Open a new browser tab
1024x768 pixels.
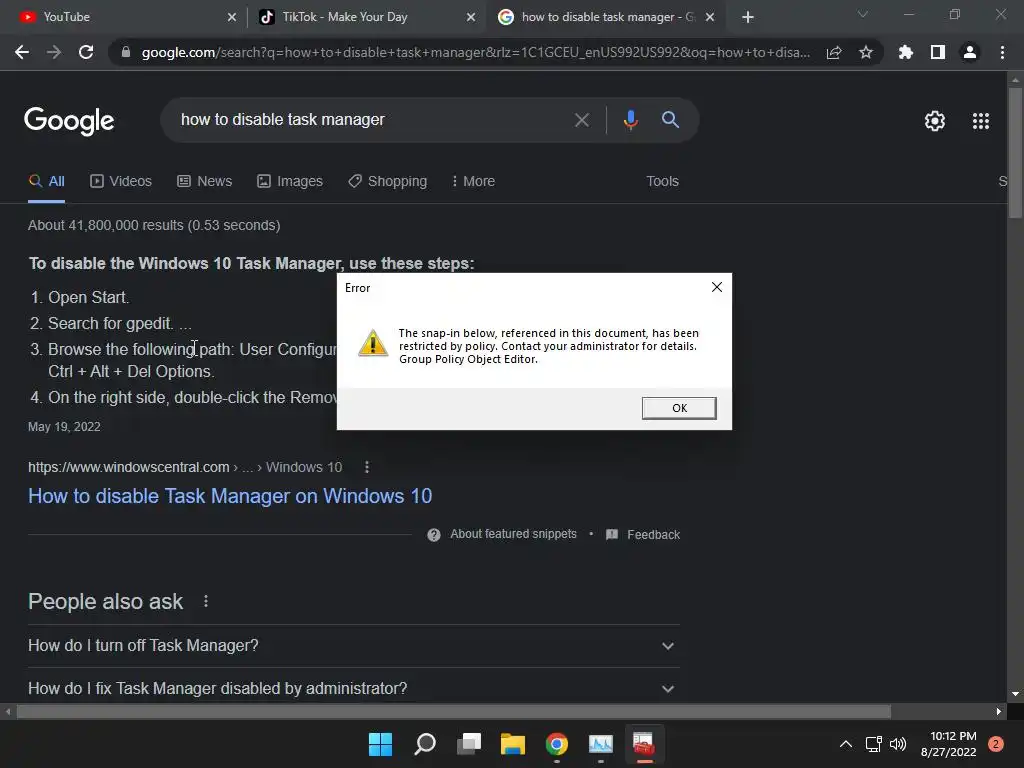pos(748,17)
